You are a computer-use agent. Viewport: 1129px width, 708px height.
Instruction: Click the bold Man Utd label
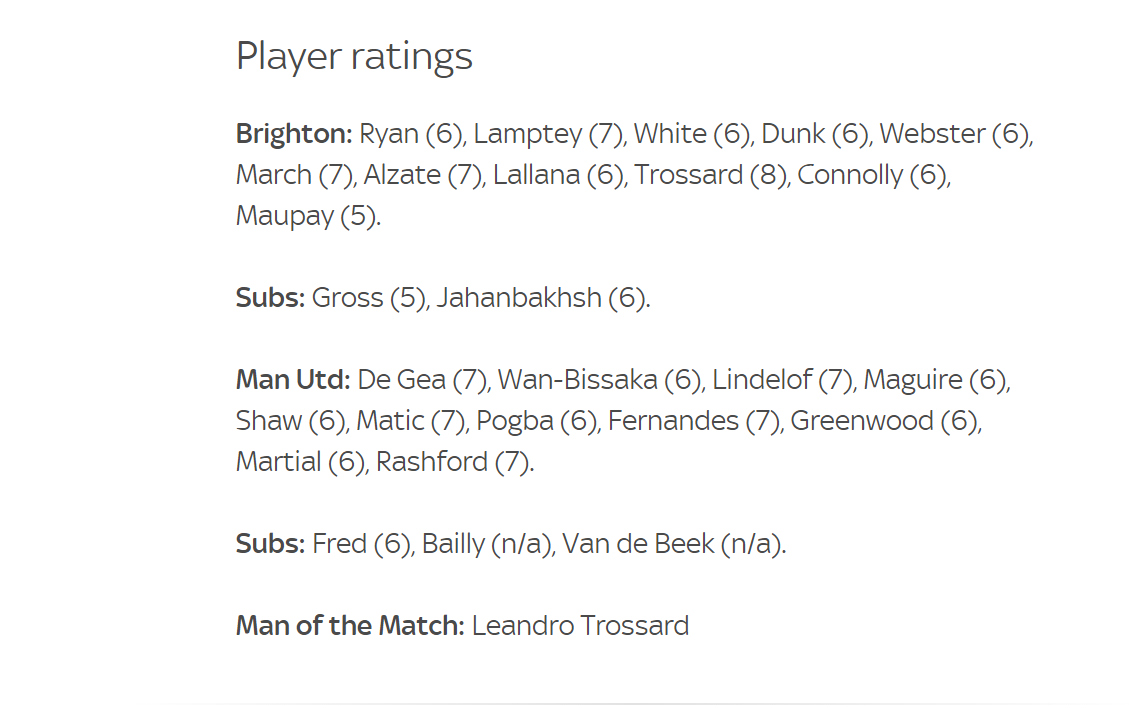pyautogui.click(x=293, y=380)
